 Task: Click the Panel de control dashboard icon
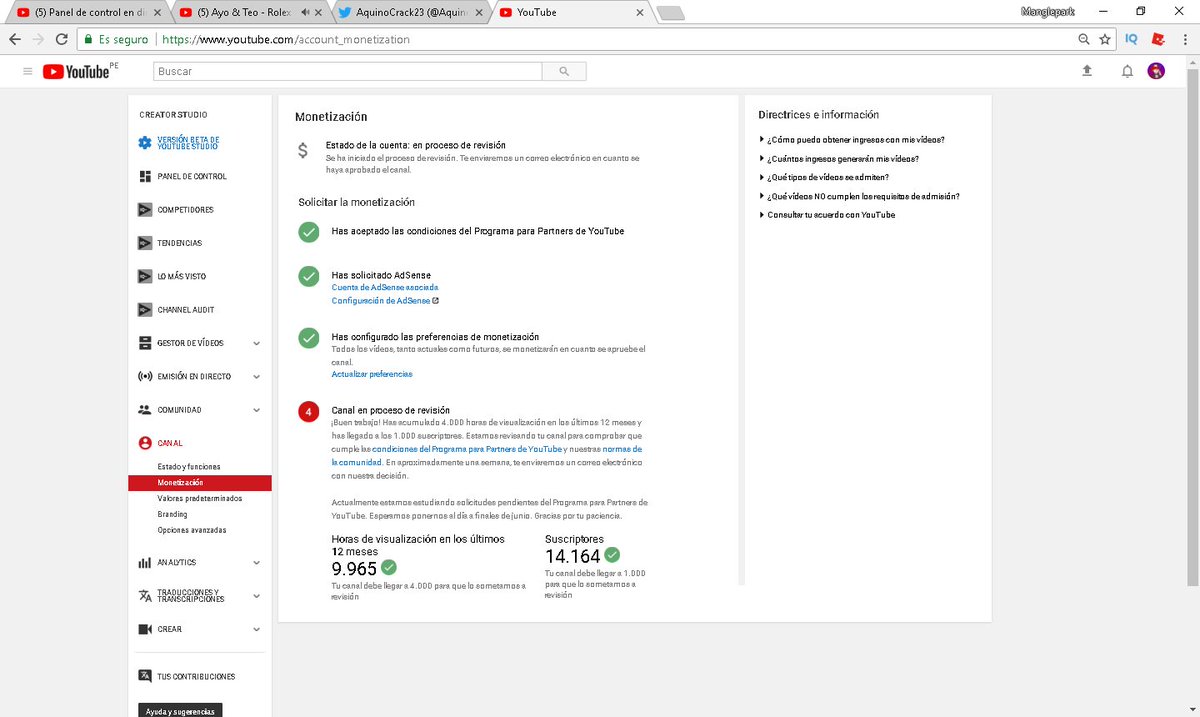click(145, 176)
